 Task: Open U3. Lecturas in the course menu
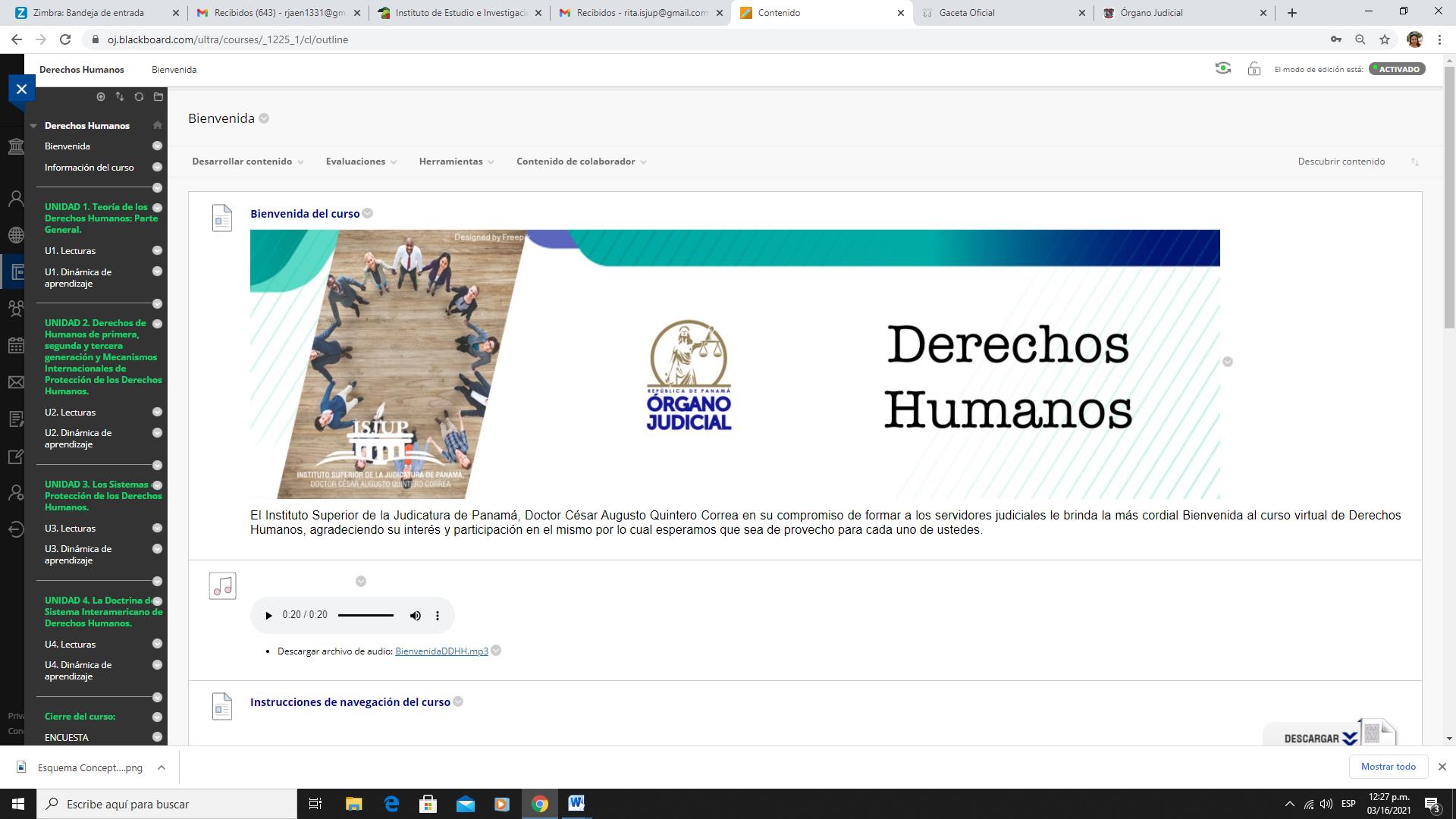(70, 529)
